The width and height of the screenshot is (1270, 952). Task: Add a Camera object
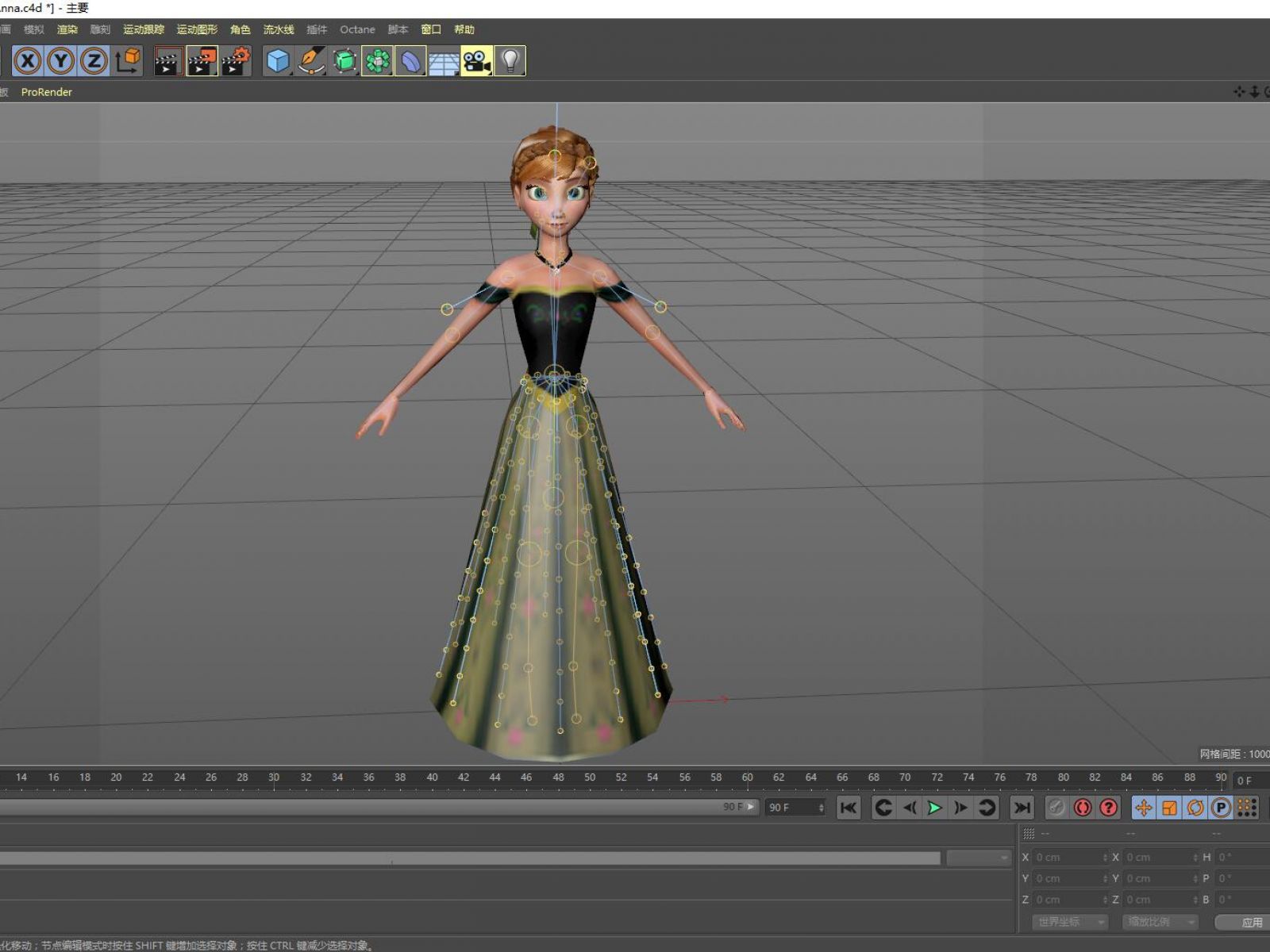coord(476,61)
